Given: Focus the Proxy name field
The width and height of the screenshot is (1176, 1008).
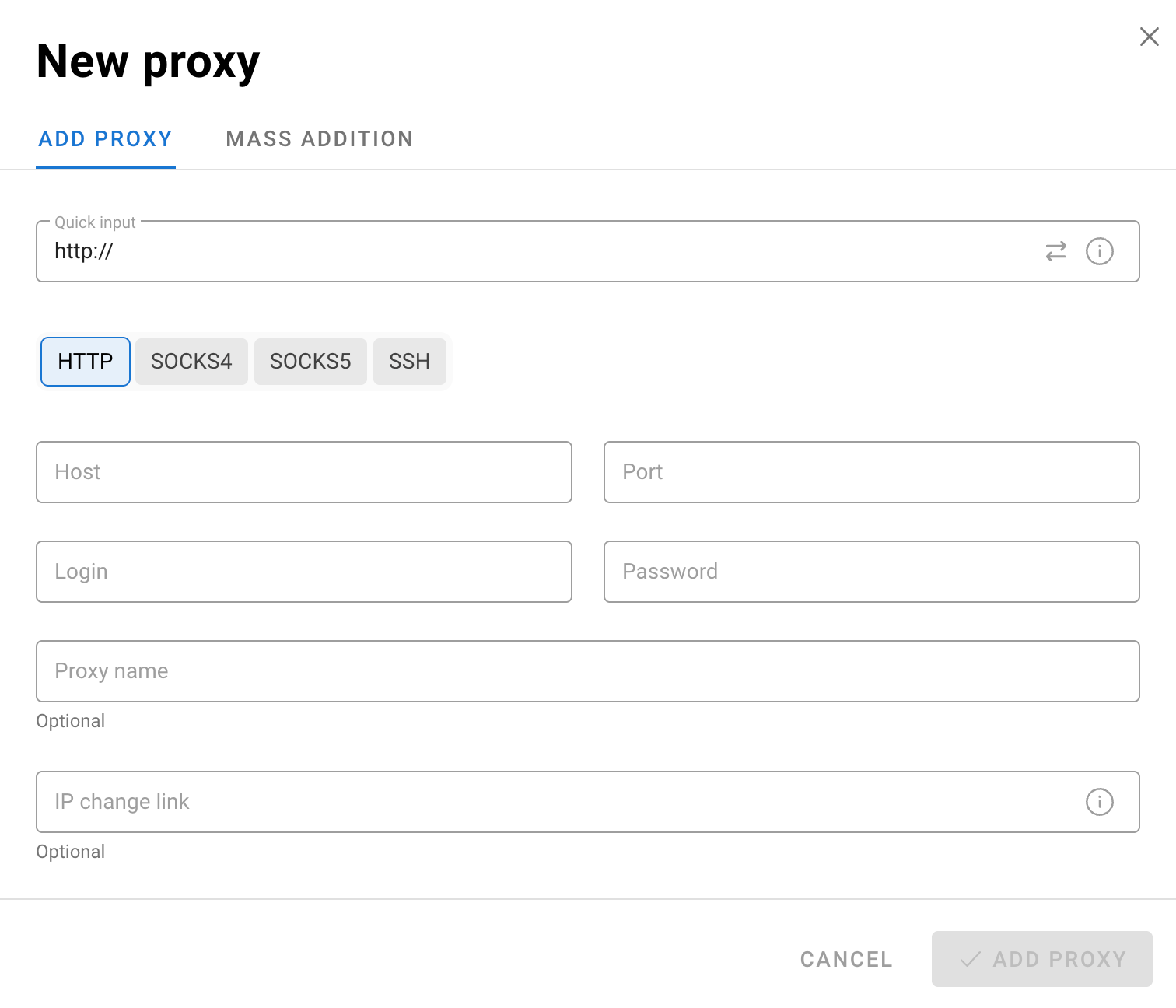Looking at the screenshot, I should coord(587,671).
